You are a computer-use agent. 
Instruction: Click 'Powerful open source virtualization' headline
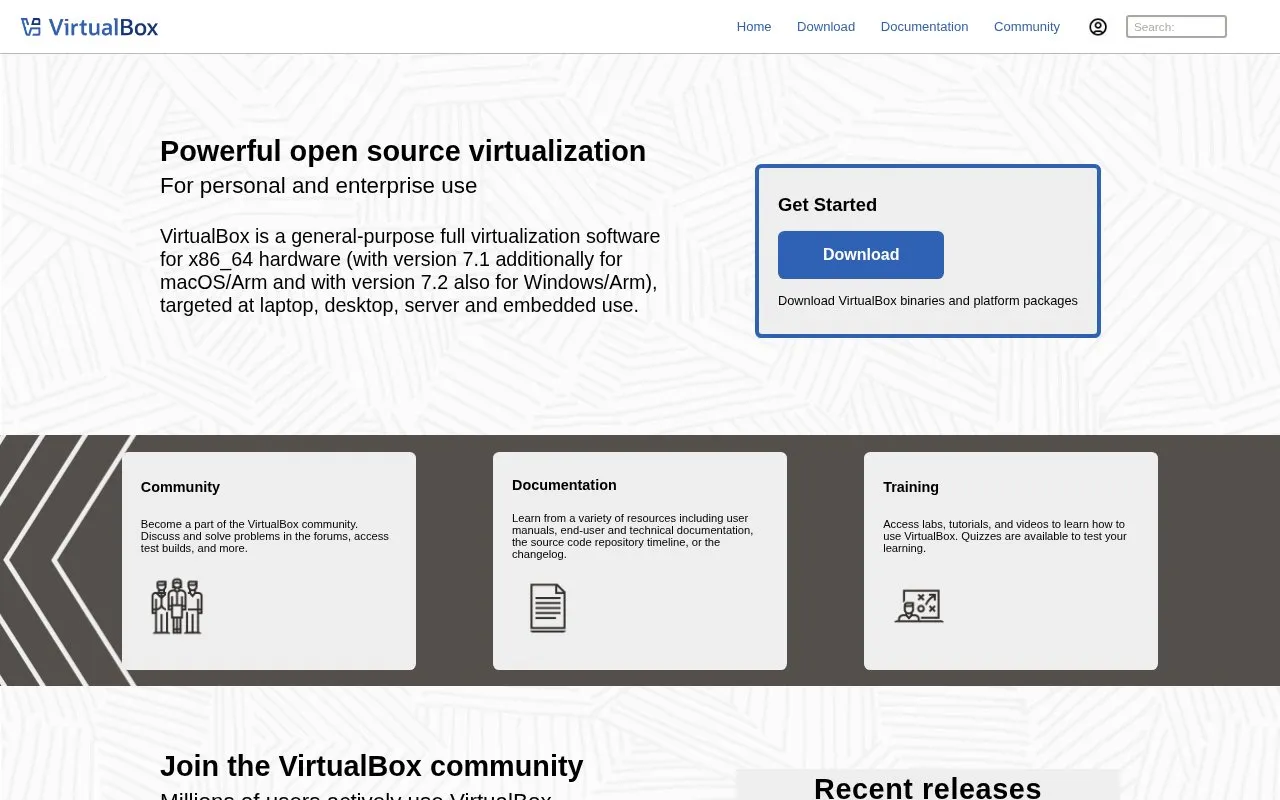tap(403, 151)
